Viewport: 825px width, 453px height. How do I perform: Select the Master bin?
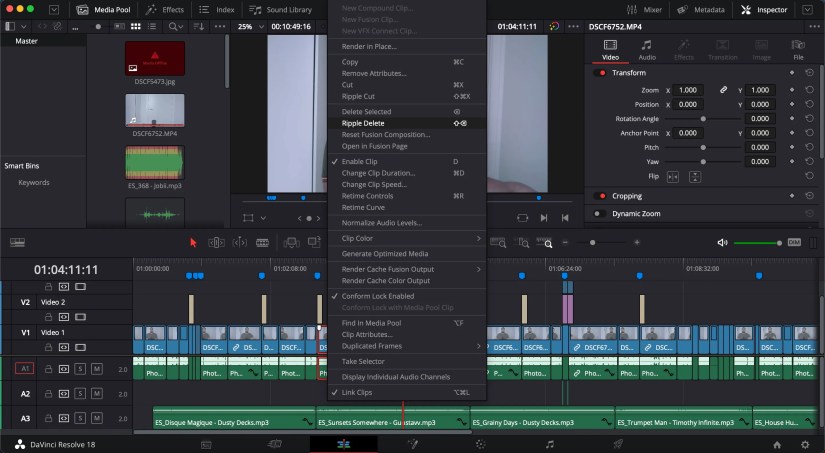[x=26, y=41]
